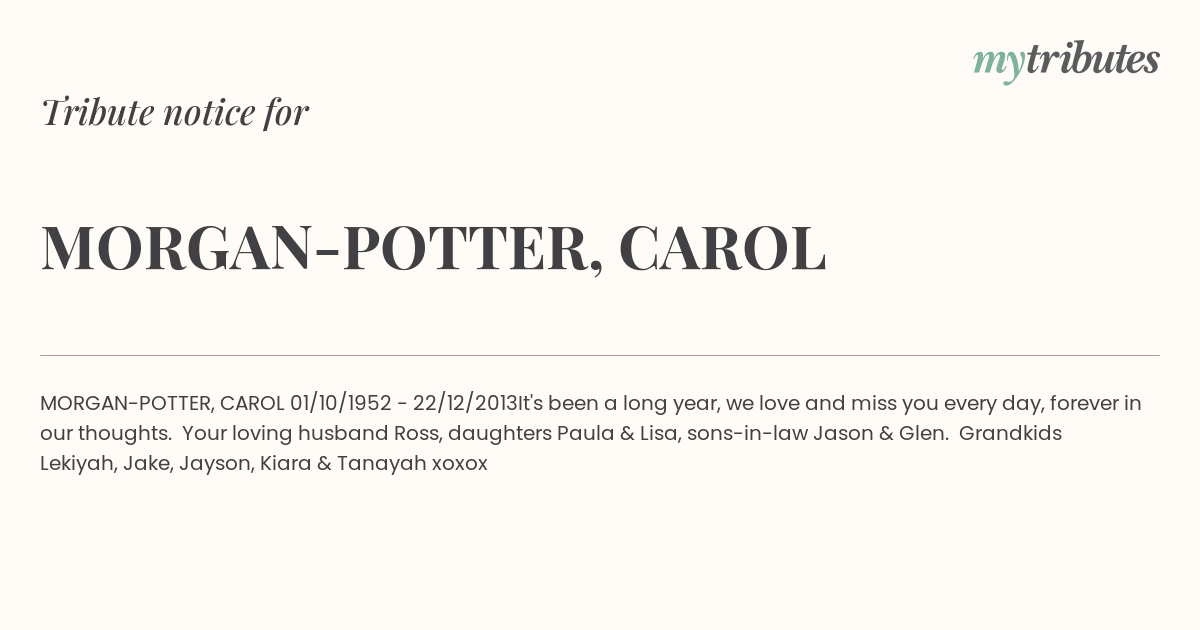This screenshot has height=630, width=1200.
Task: Click the horizontal divider line
Action: (x=600, y=355)
